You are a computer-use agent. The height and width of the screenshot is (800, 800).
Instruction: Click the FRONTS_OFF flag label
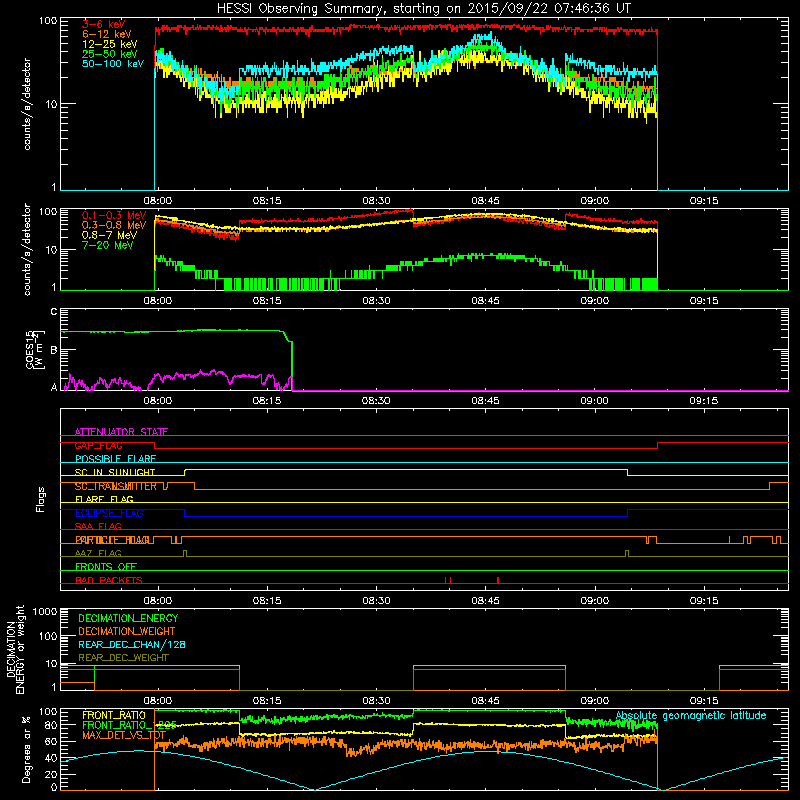[x=106, y=566]
